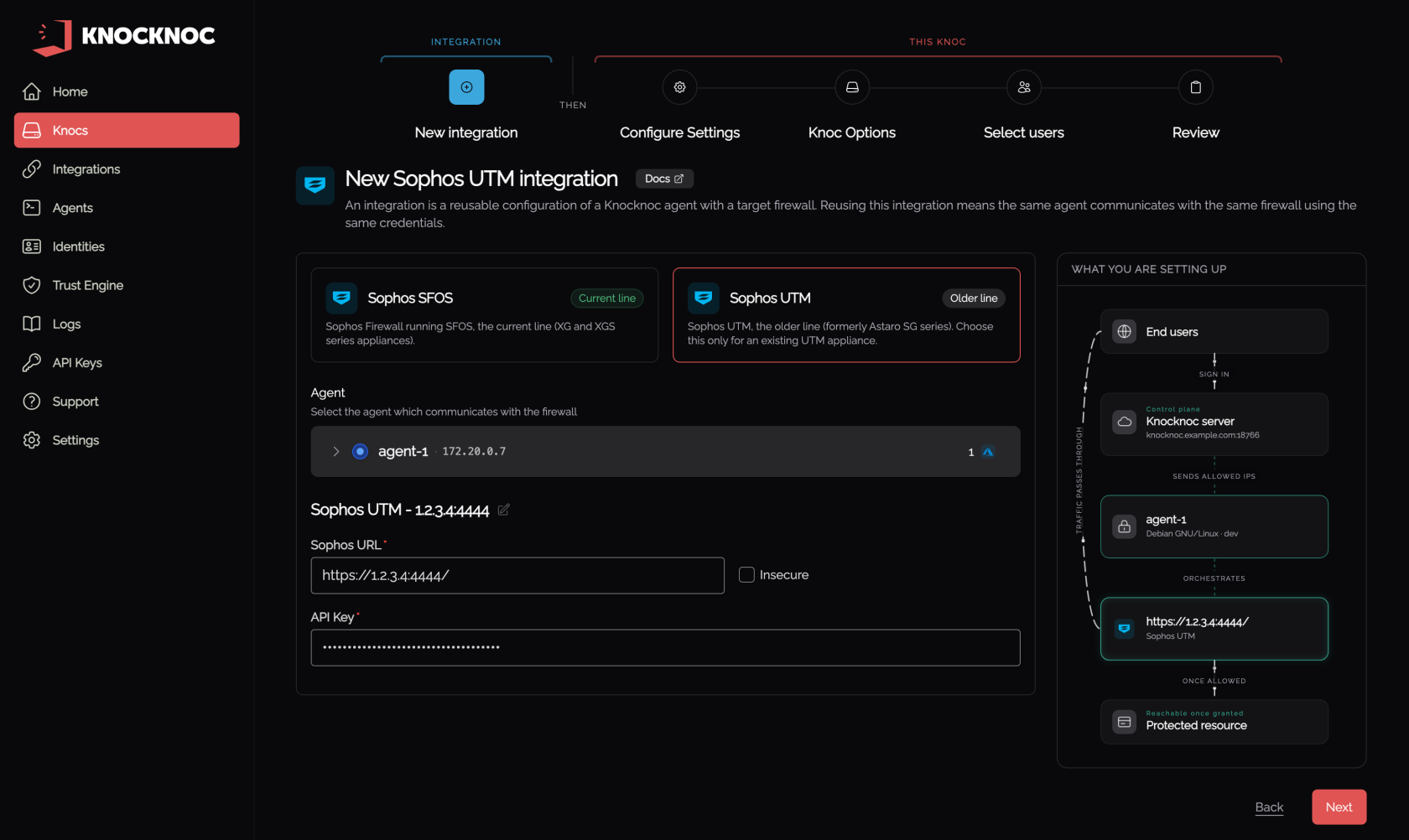Click the "Current line" badge
This screenshot has height=840, width=1409.
607,298
